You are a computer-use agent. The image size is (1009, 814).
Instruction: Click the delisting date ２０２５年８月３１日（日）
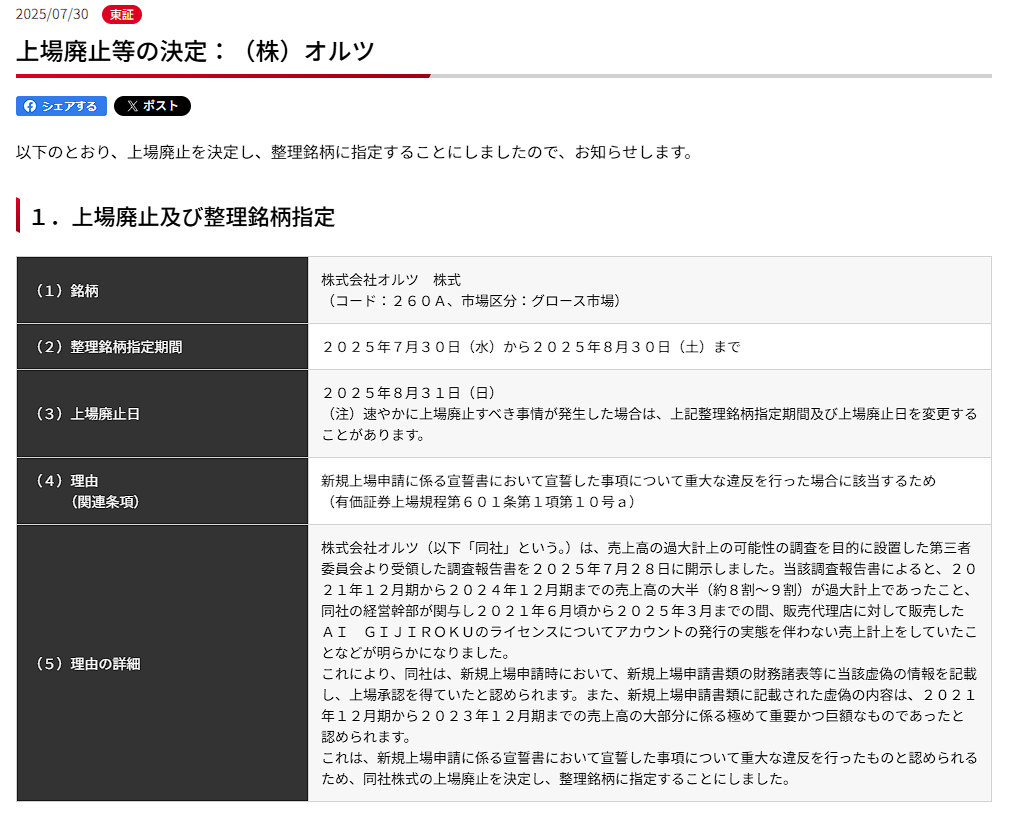pyautogui.click(x=409, y=393)
